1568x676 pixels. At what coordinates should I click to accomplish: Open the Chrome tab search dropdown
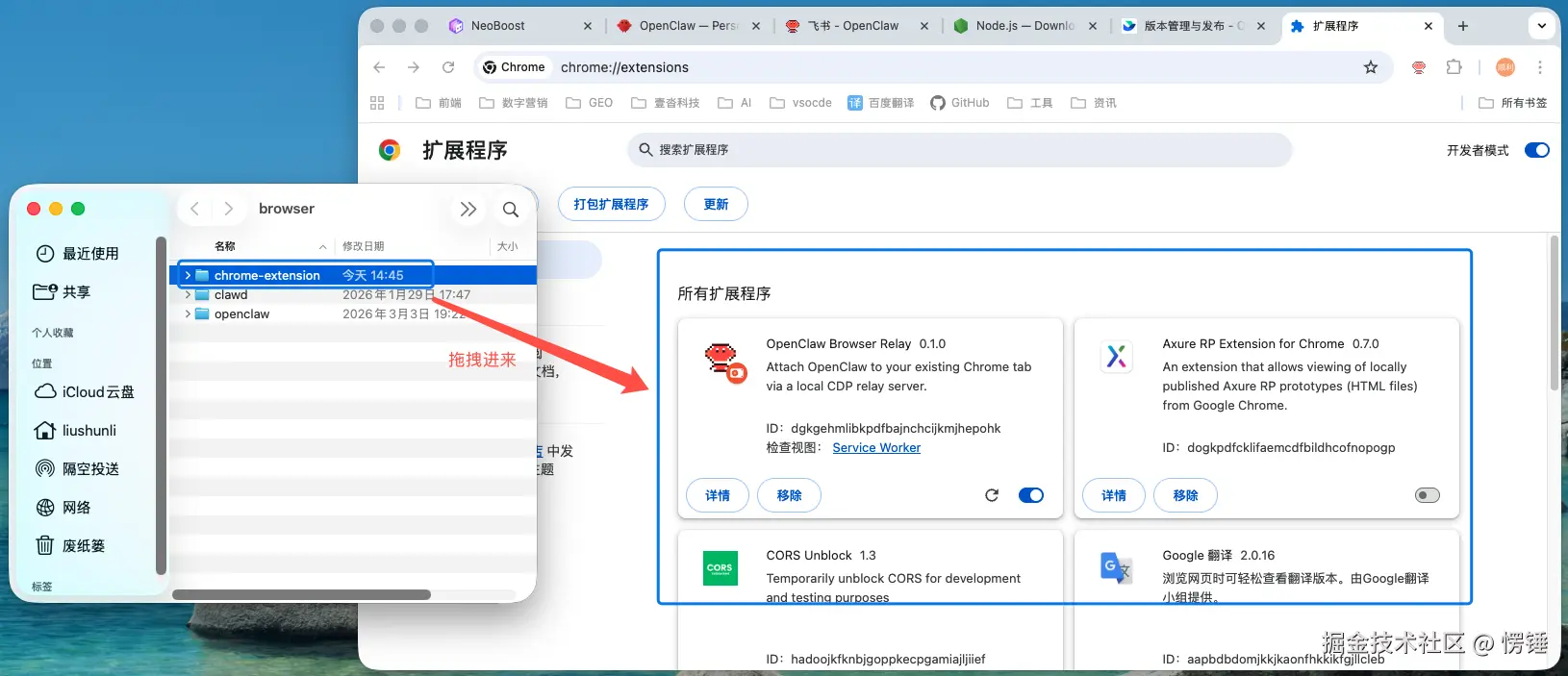[x=1541, y=26]
